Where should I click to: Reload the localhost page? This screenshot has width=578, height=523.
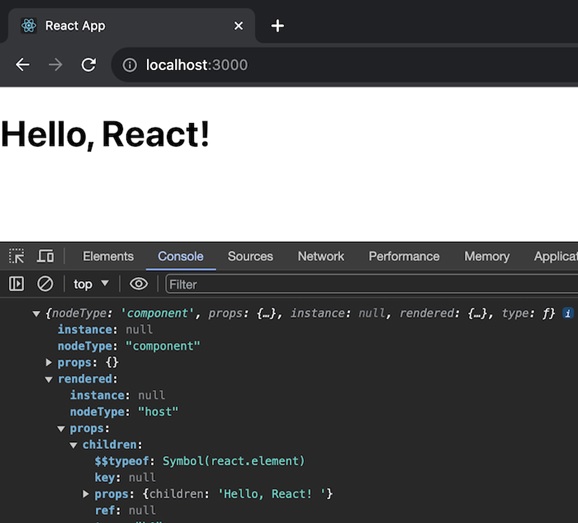88,65
